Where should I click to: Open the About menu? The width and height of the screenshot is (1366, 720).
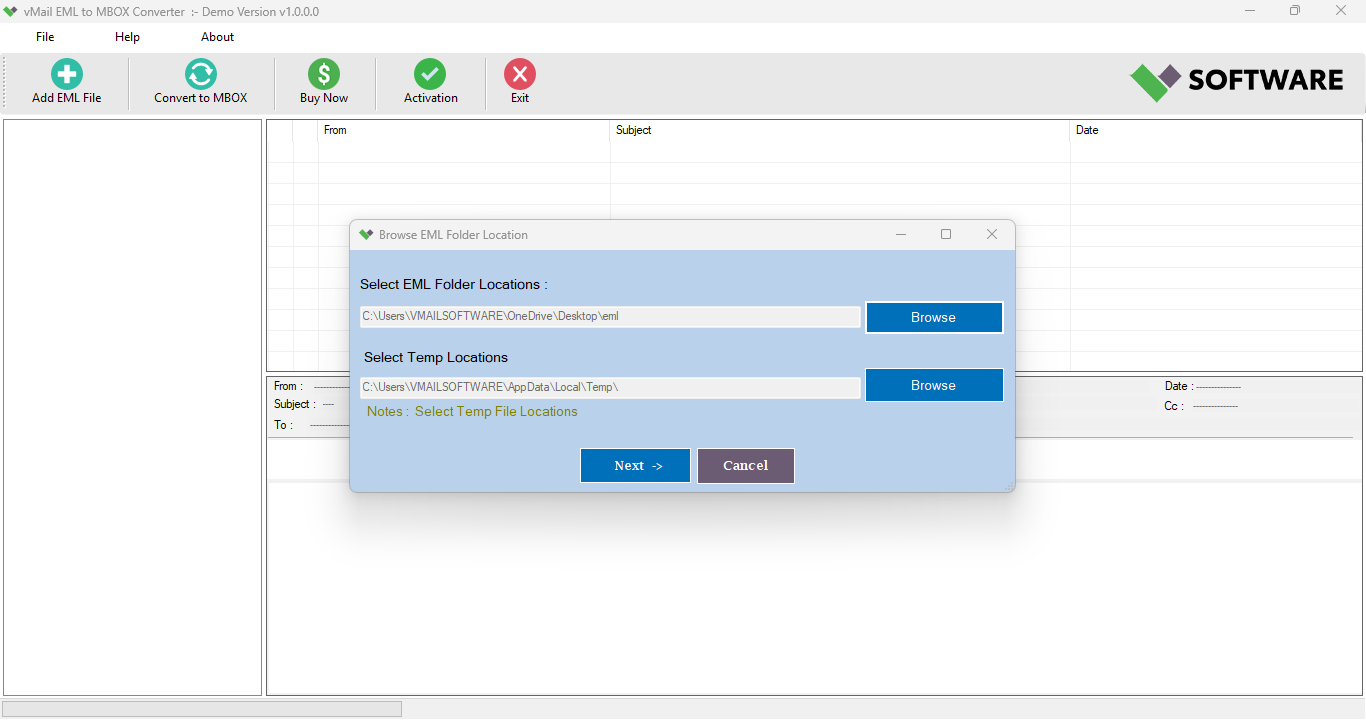tap(217, 36)
